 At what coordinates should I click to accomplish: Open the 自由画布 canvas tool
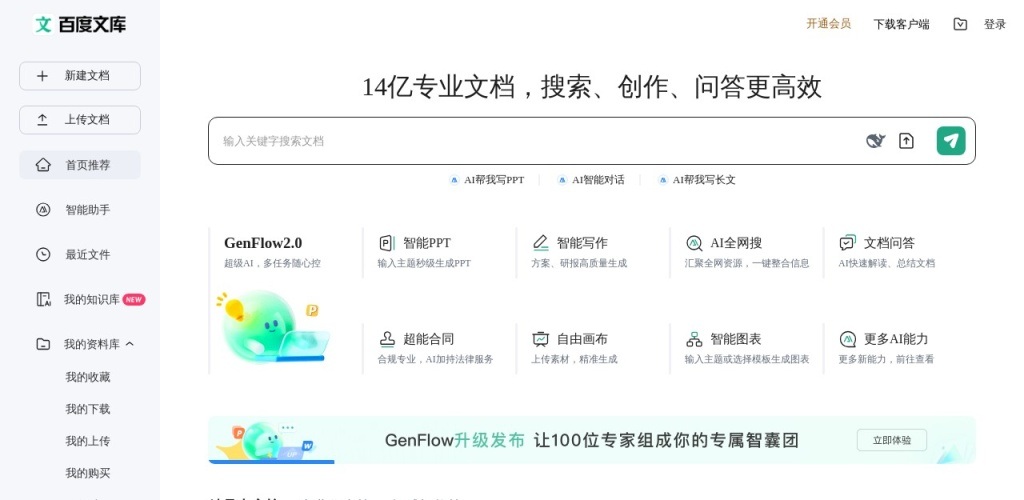(x=581, y=339)
